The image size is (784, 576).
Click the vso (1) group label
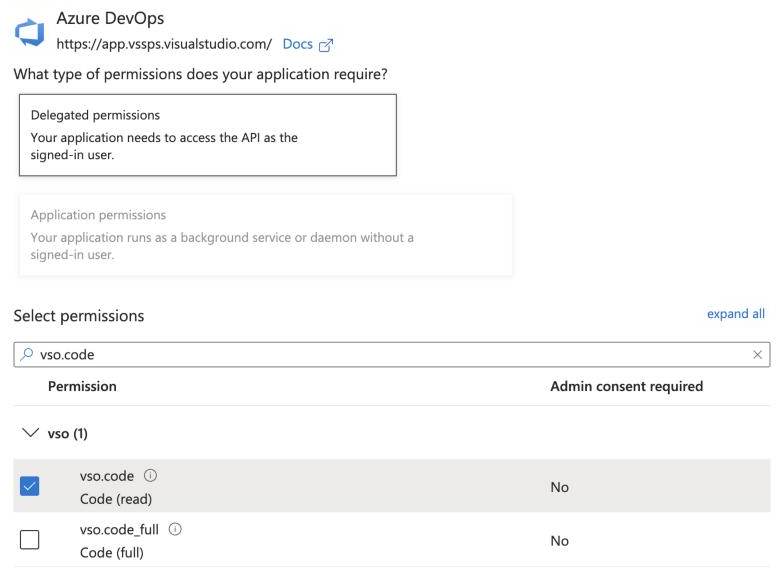tap(68, 434)
